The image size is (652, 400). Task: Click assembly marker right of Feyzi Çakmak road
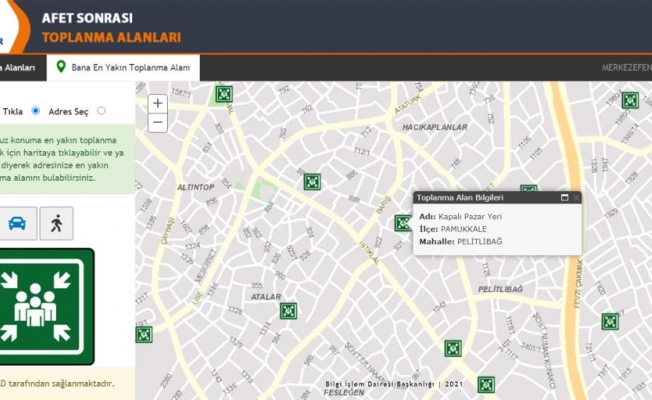point(610,321)
